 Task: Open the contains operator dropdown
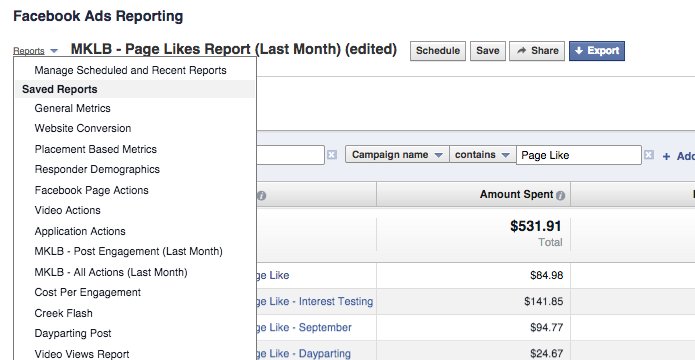tap(482, 155)
